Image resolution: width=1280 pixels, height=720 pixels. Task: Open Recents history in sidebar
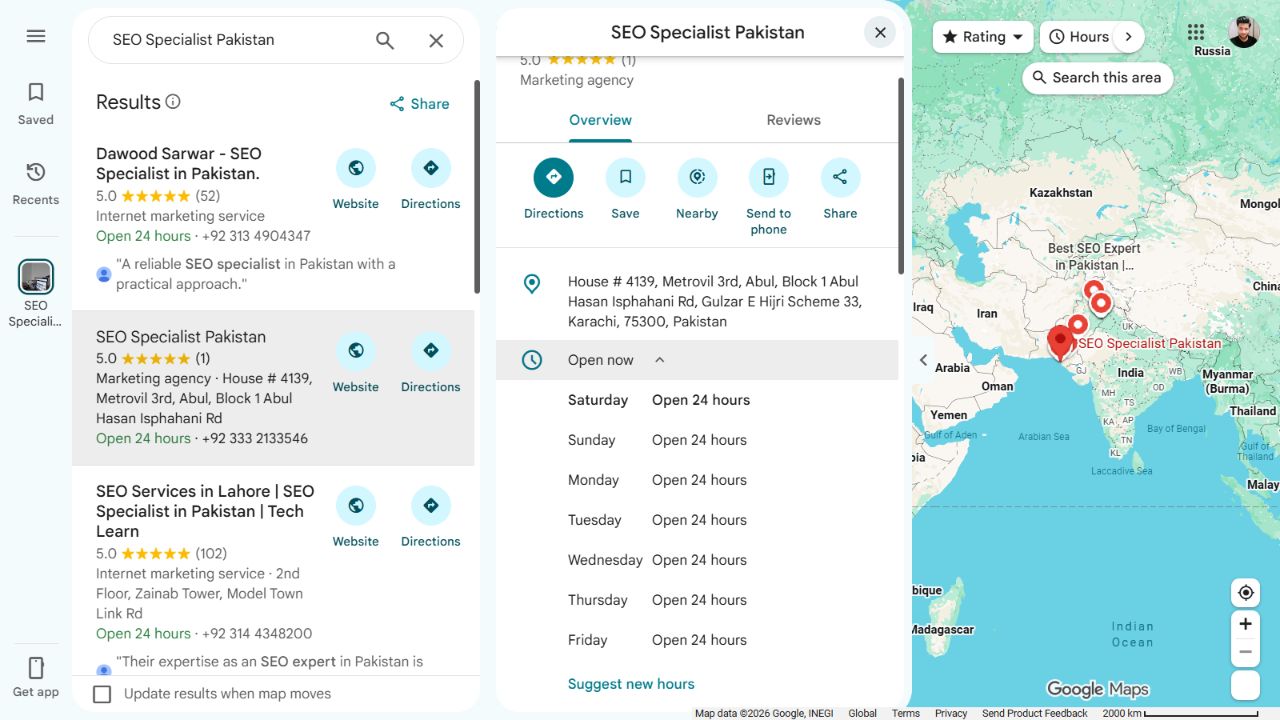(36, 184)
